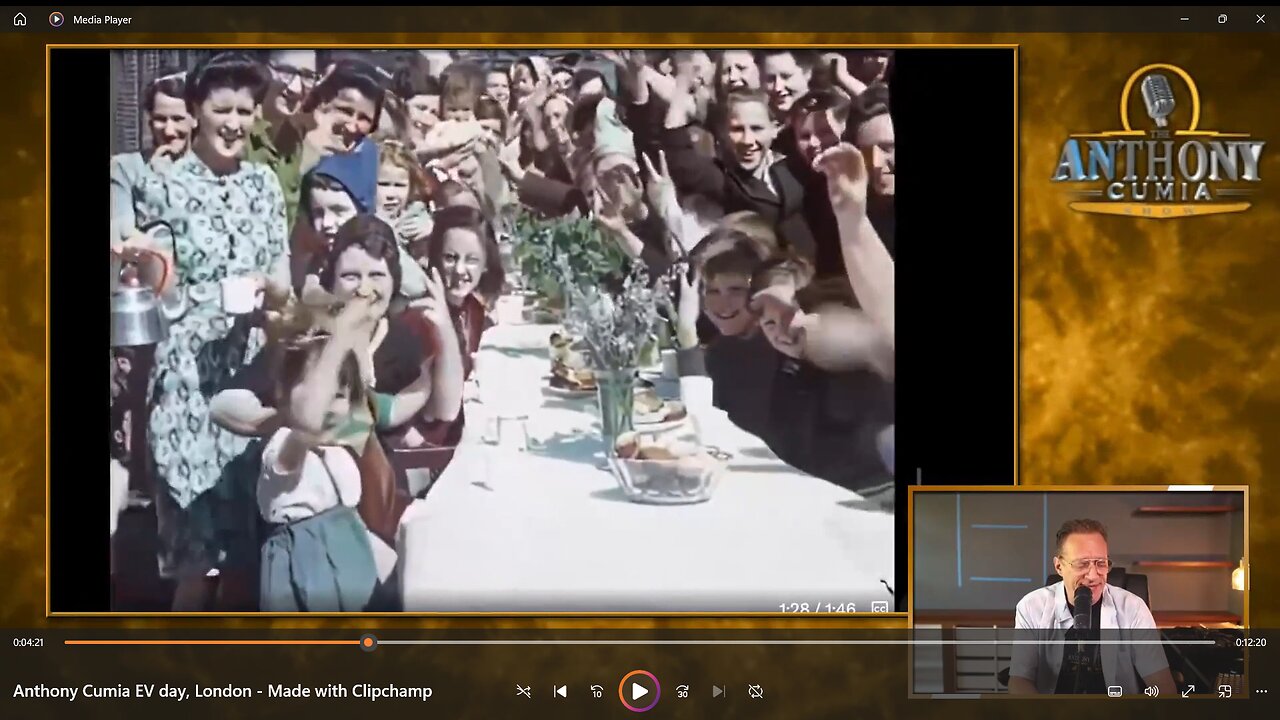Minimize the Media Player window
Screen dimensions: 1280x720
point(1185,19)
